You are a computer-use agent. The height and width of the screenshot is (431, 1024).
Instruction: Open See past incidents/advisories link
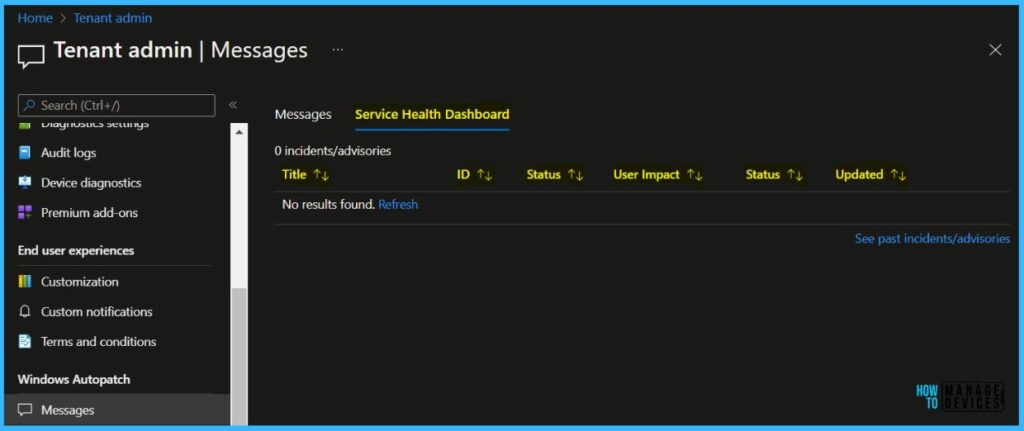click(x=932, y=239)
